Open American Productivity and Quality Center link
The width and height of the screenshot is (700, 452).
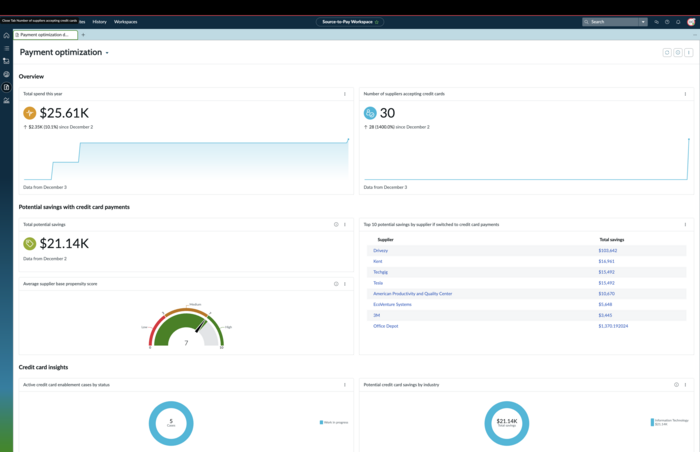click(x=412, y=293)
